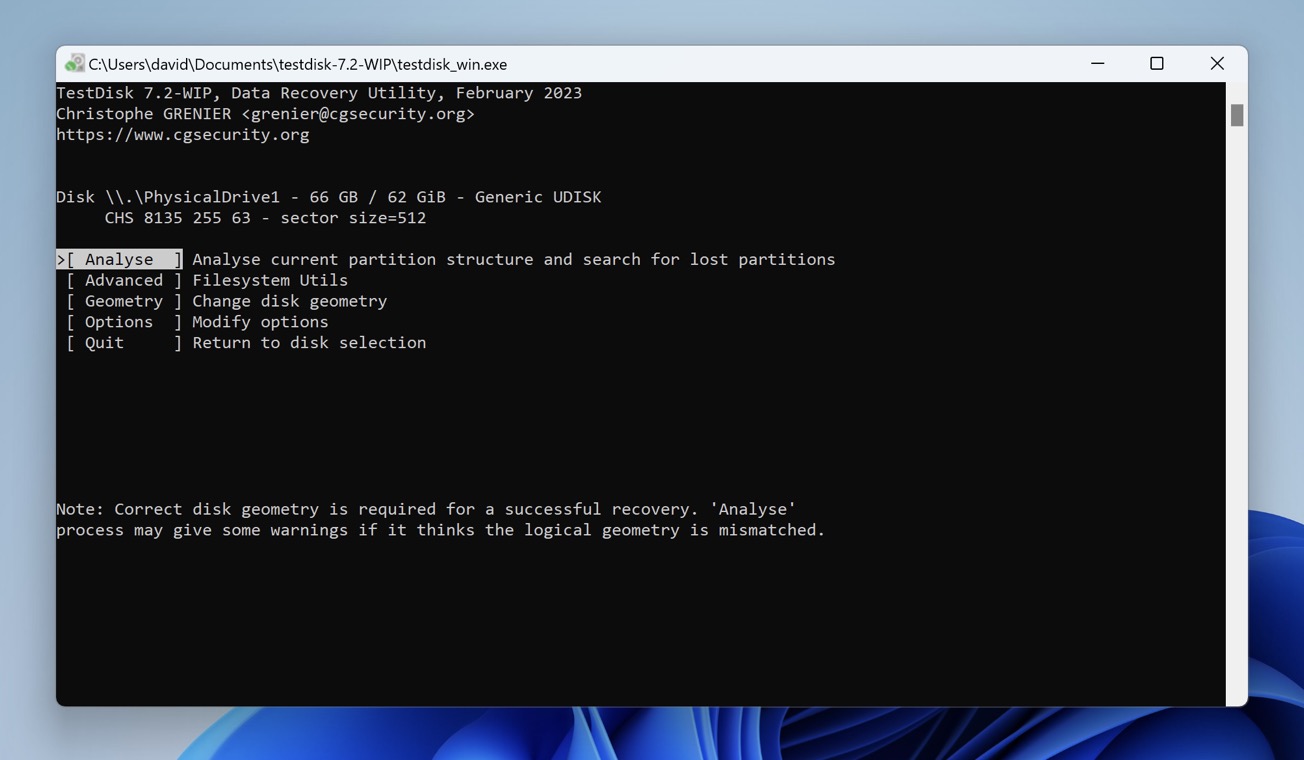Click the 'Modify options' description text

click(x=260, y=322)
